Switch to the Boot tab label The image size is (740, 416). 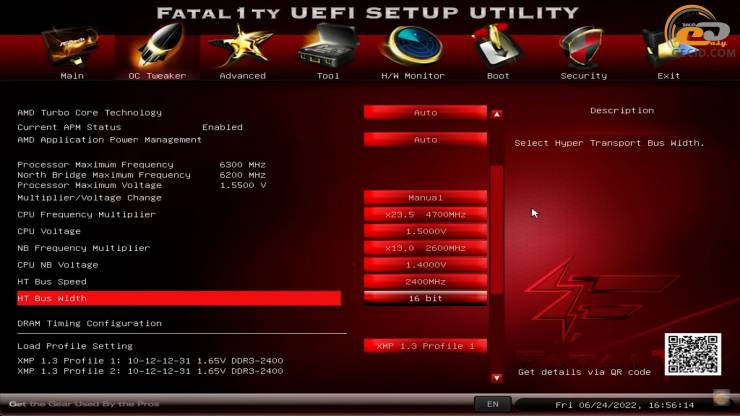coord(498,76)
